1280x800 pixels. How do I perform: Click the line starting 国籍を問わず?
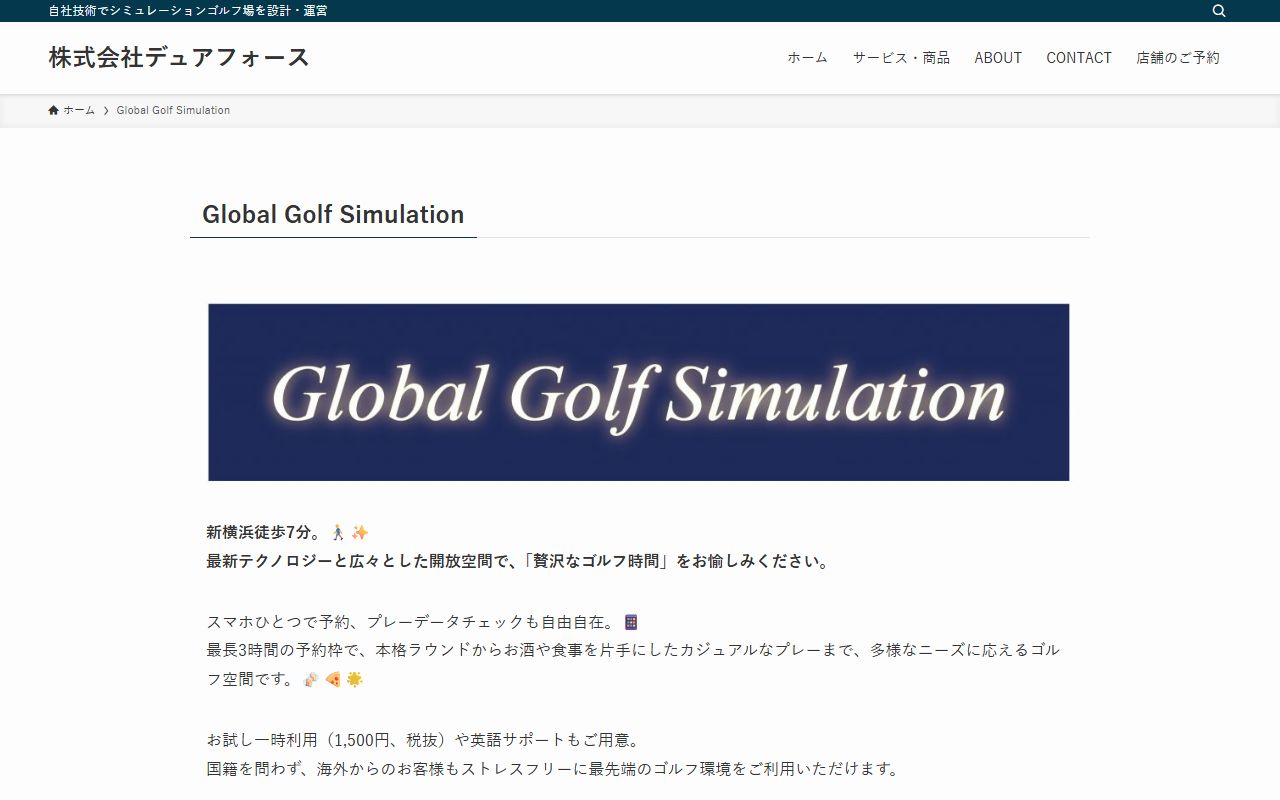click(x=554, y=769)
